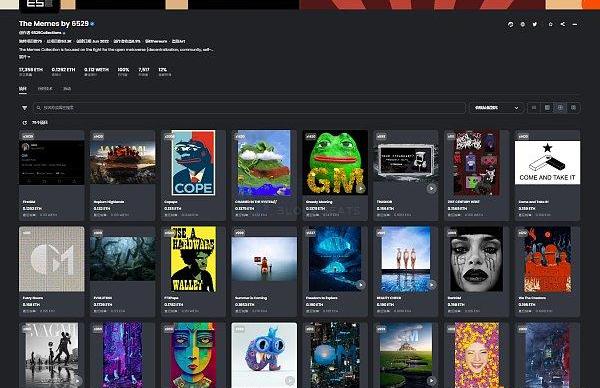Image resolution: width=600 pixels, height=388 pixels.
Task: Open the Etherscan-style round link icon
Action: click(510, 24)
